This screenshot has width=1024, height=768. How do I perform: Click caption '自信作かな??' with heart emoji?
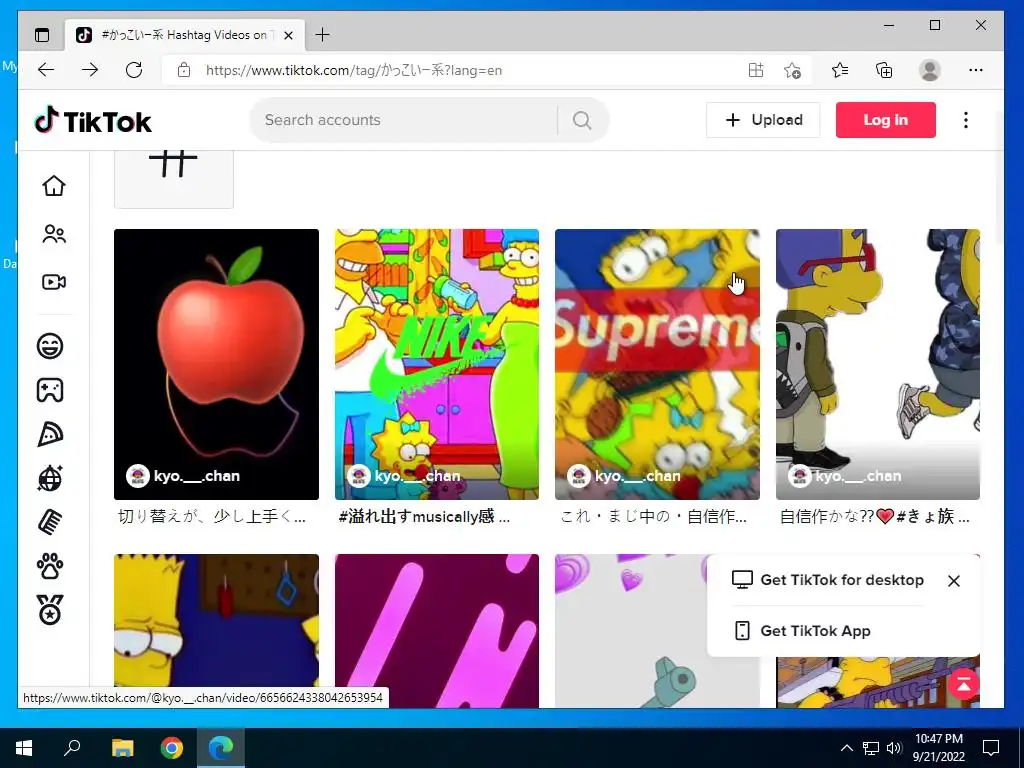coord(875,517)
